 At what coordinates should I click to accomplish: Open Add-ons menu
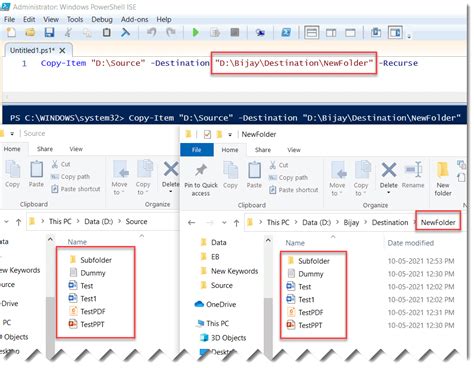[134, 19]
